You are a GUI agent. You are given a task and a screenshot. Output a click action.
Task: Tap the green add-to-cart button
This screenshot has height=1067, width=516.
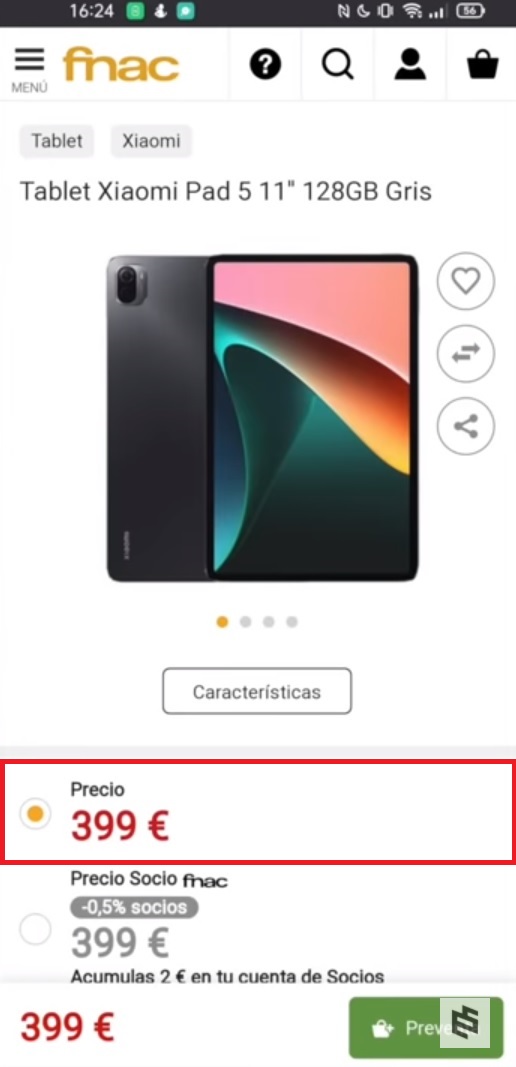click(x=426, y=1028)
